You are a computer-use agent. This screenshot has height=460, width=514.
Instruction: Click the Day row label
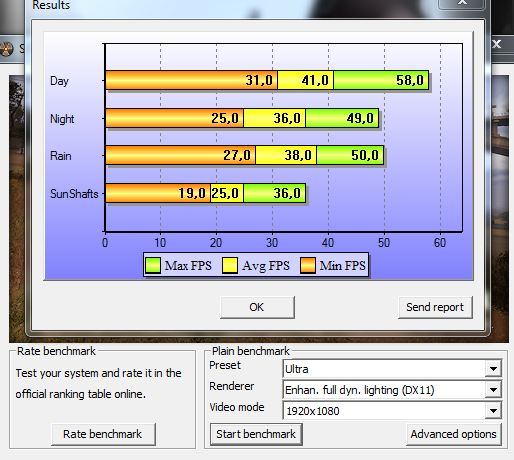click(59, 81)
